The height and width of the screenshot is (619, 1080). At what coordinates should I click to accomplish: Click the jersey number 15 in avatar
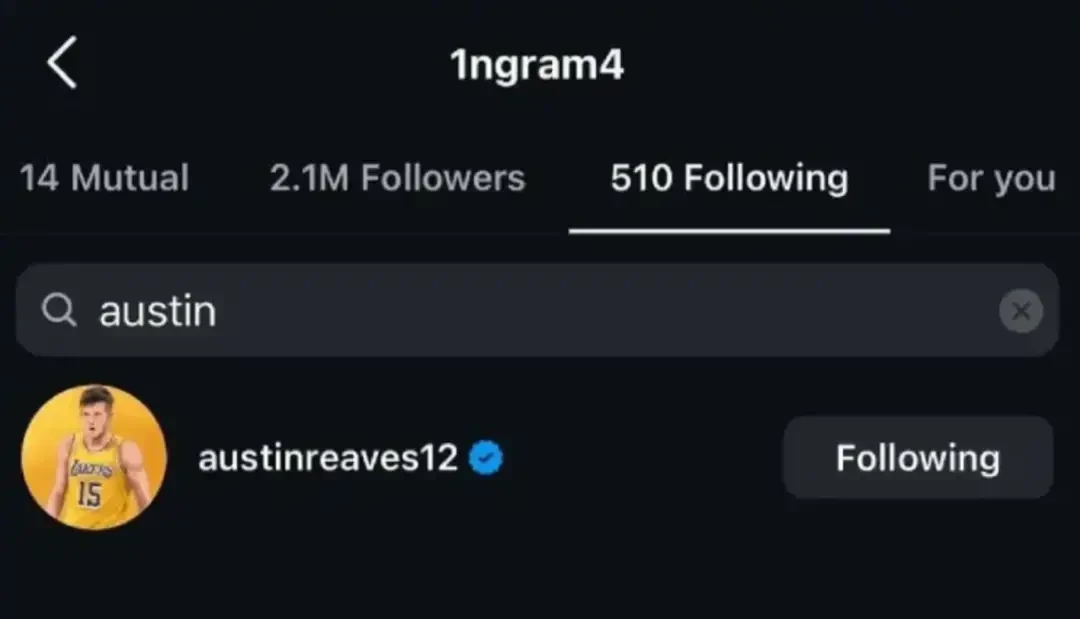(x=90, y=494)
